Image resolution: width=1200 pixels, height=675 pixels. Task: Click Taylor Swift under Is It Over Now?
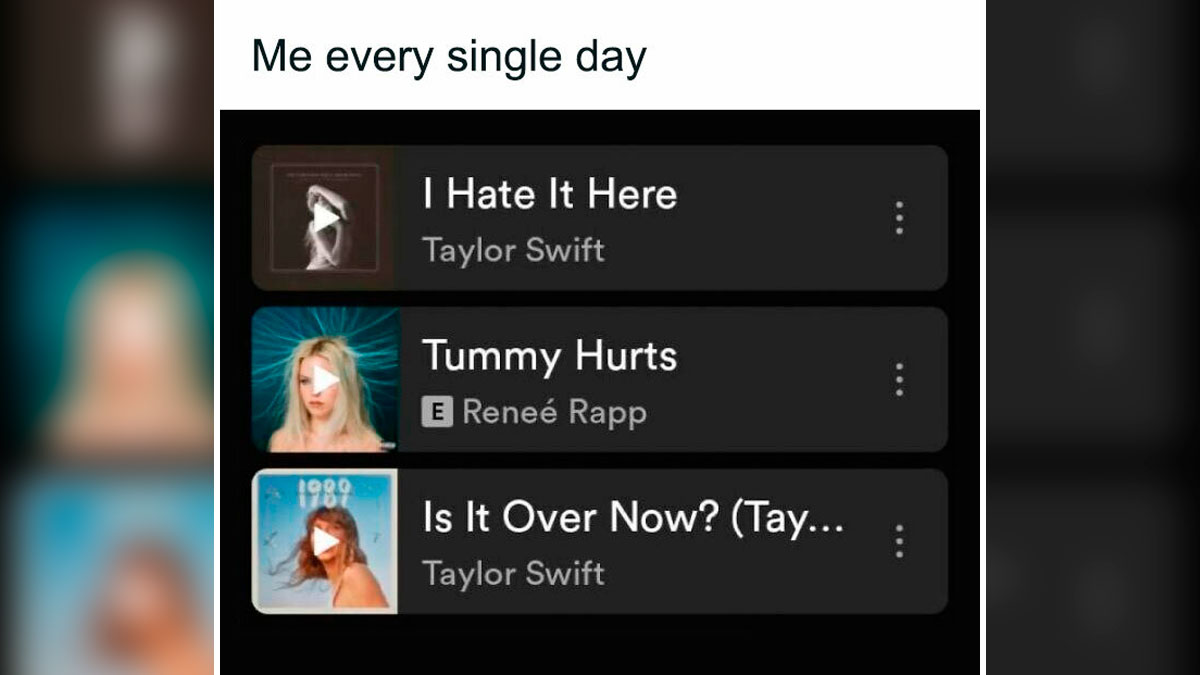coord(513,574)
